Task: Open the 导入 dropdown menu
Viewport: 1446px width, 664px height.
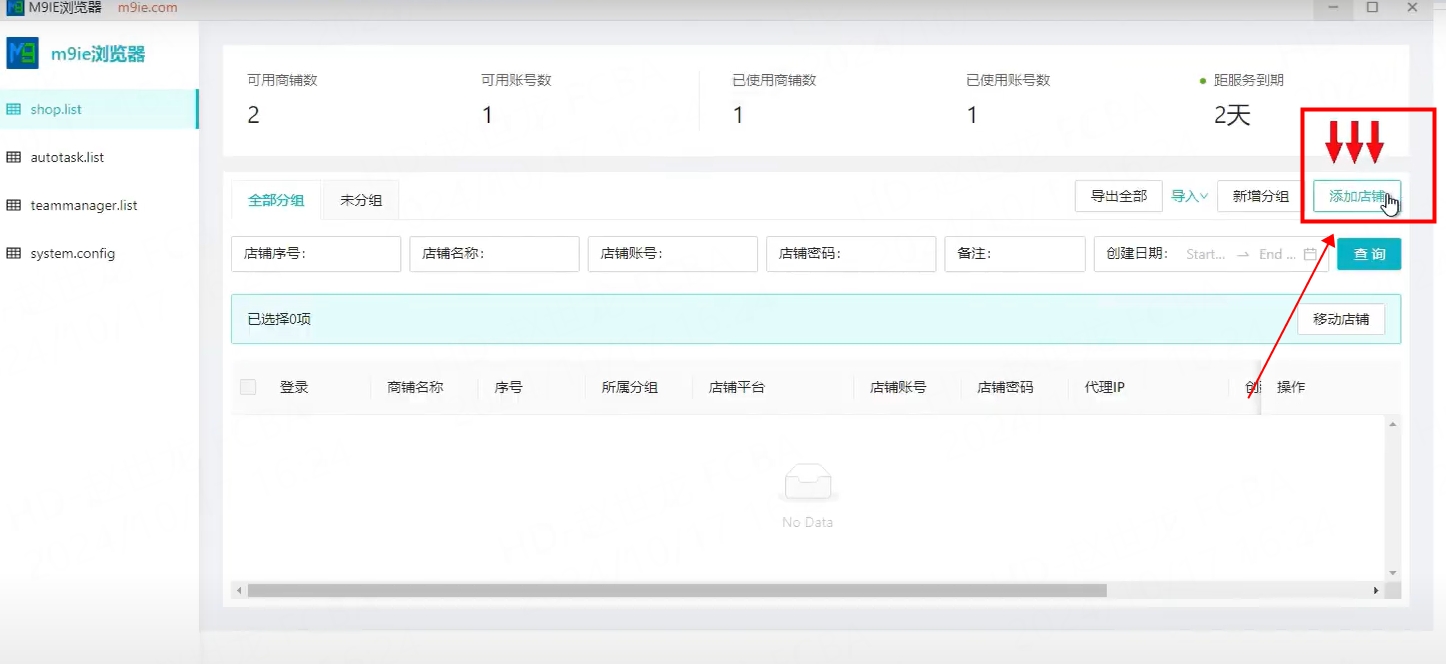Action: (x=1189, y=196)
